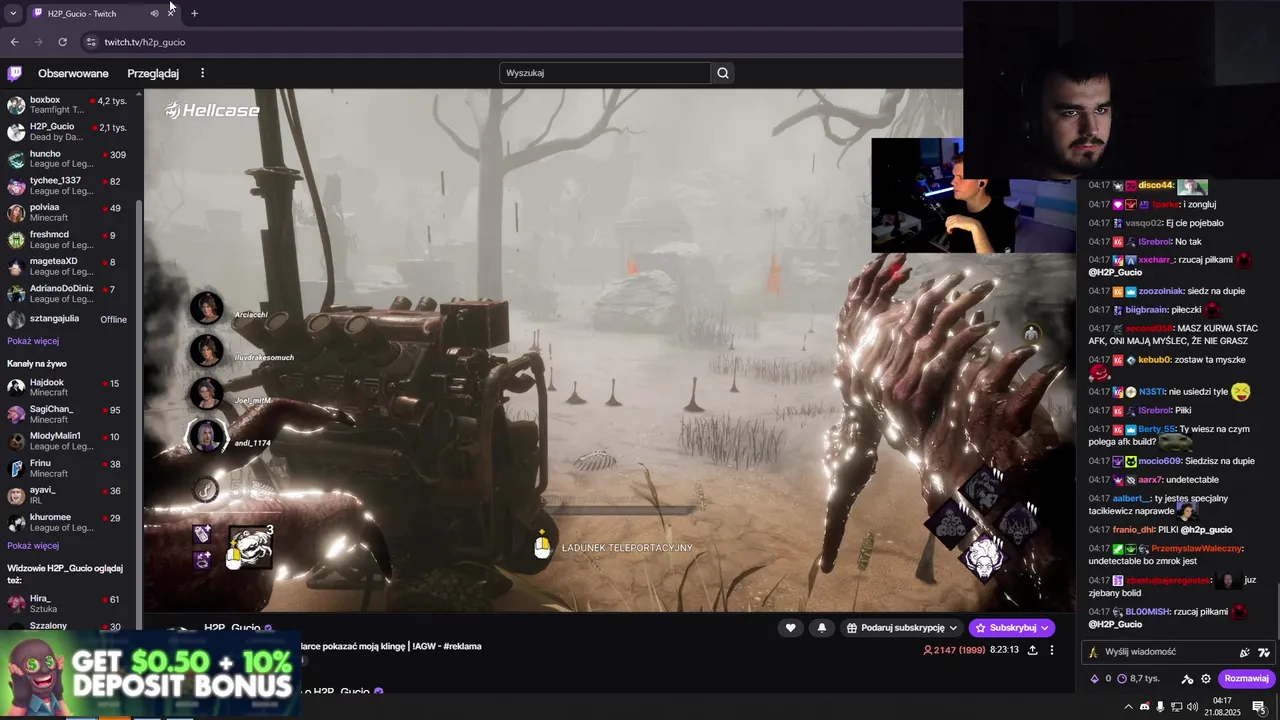Screen dimensions: 1280x720
Task: Open Windows notification center icon
Action: [1259, 707]
